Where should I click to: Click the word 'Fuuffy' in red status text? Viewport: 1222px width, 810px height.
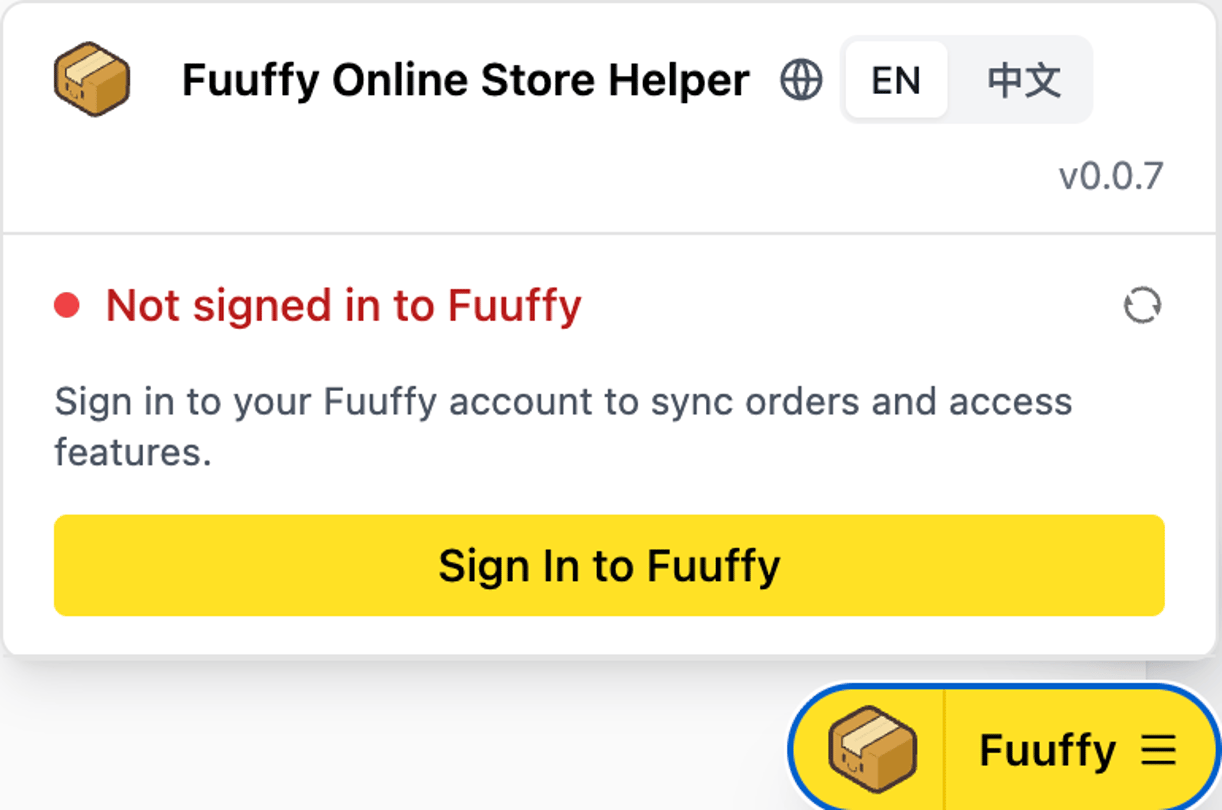tap(514, 306)
